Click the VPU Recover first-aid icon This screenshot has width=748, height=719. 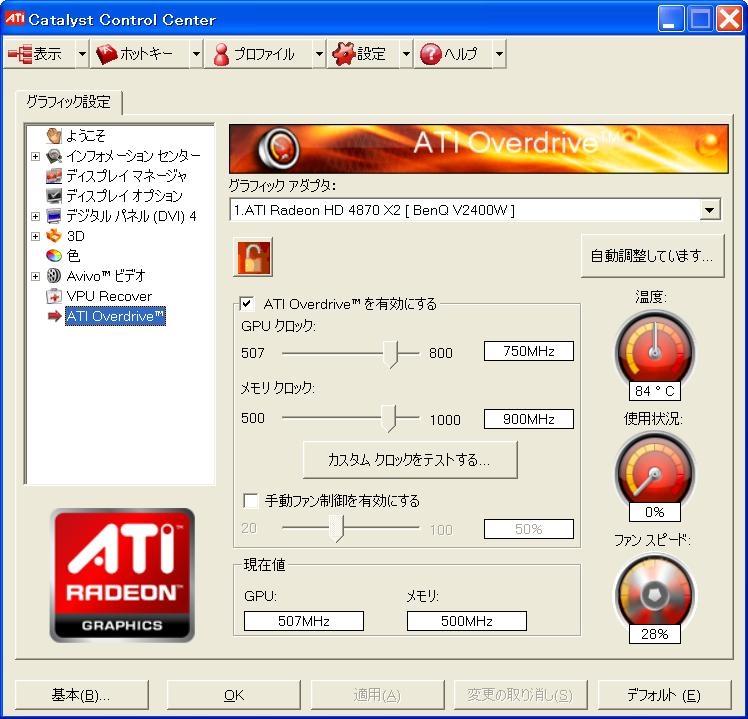(x=54, y=296)
